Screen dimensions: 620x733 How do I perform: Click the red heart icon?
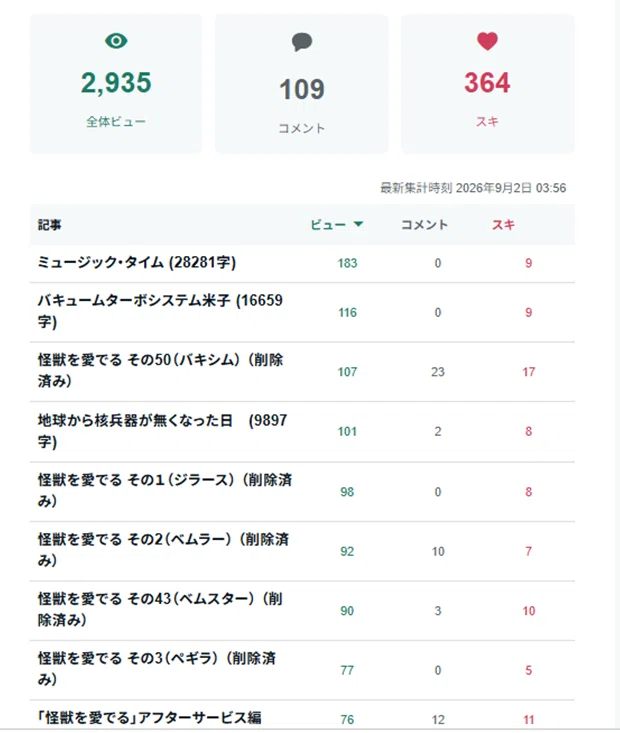click(x=487, y=41)
